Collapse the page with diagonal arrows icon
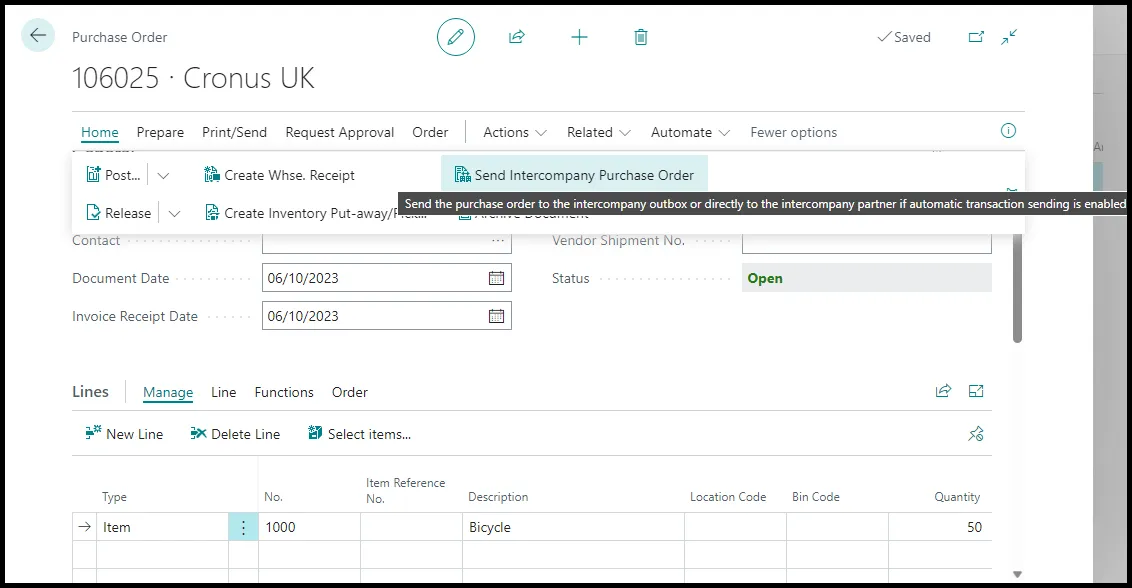The image size is (1132, 588). 1009,37
